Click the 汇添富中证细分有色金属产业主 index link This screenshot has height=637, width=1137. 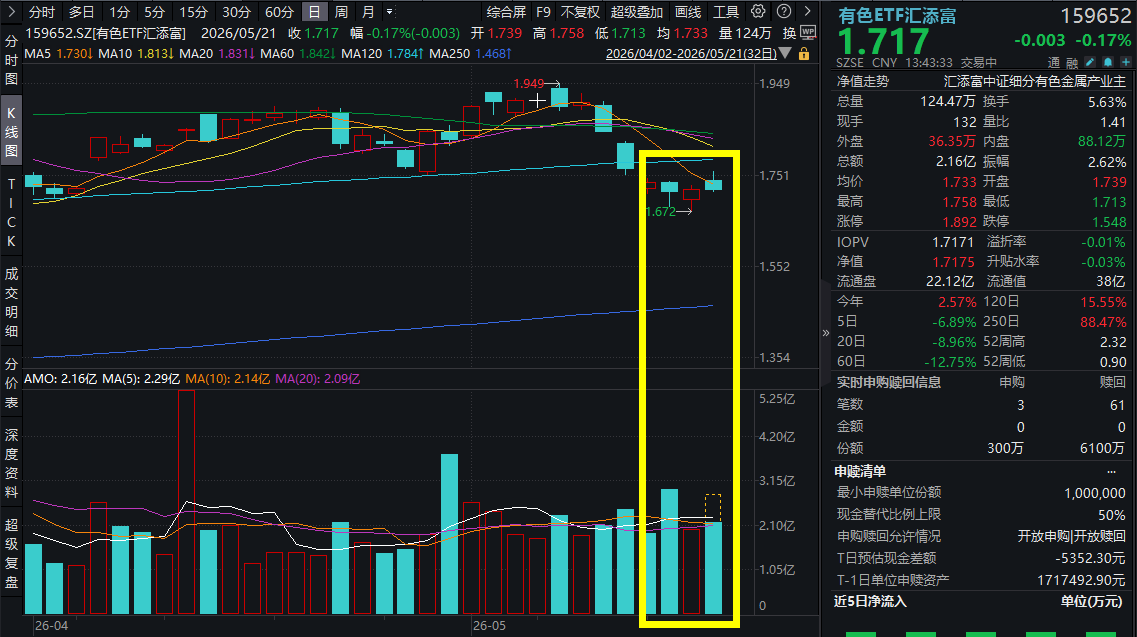click(1035, 82)
